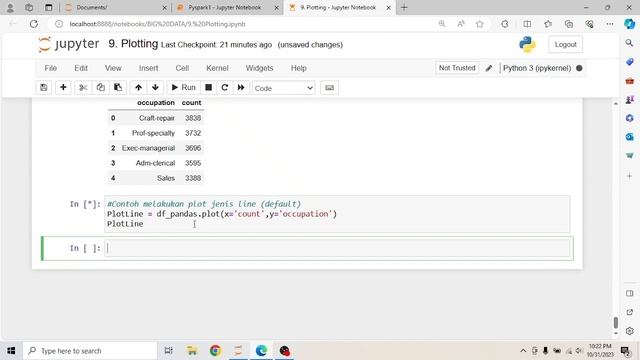Image resolution: width=640 pixels, height=360 pixels.
Task: Select the Sales count value 3388
Action: click(x=193, y=178)
